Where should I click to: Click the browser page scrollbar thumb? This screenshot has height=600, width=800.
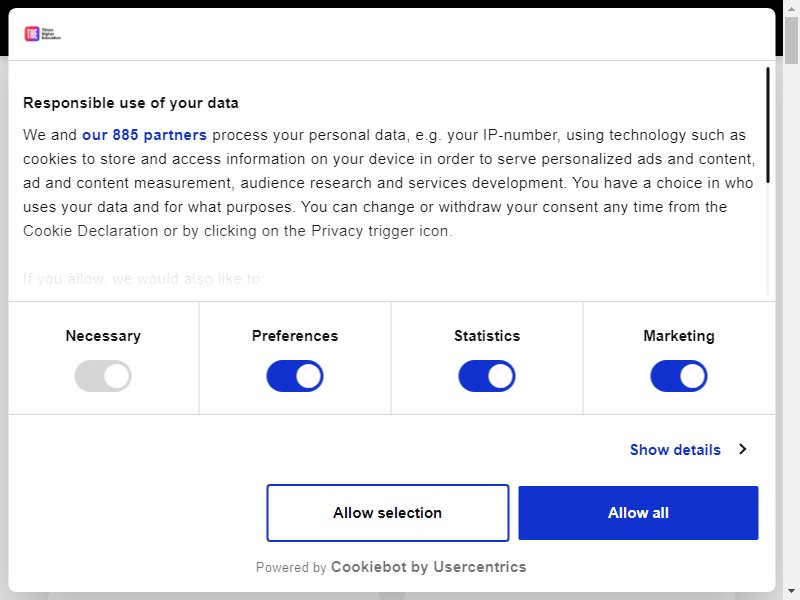pos(791,40)
